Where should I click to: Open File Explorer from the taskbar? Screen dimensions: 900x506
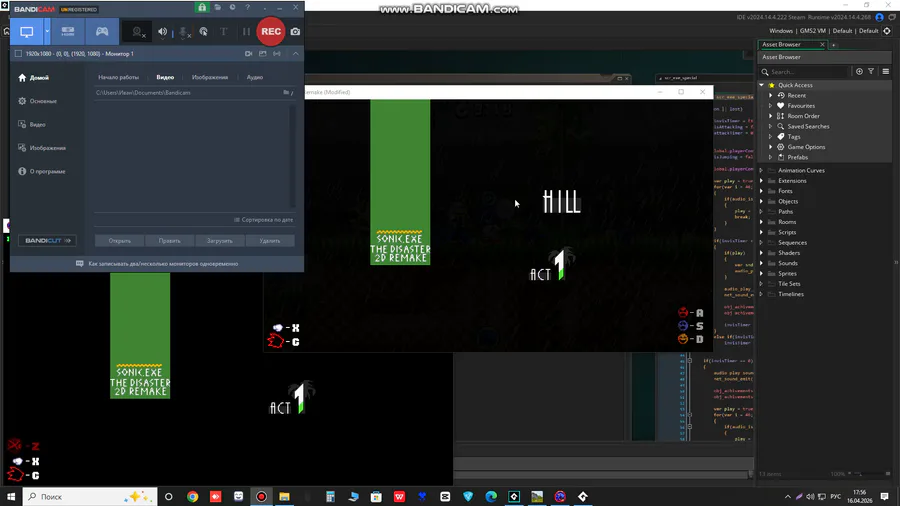(284, 497)
